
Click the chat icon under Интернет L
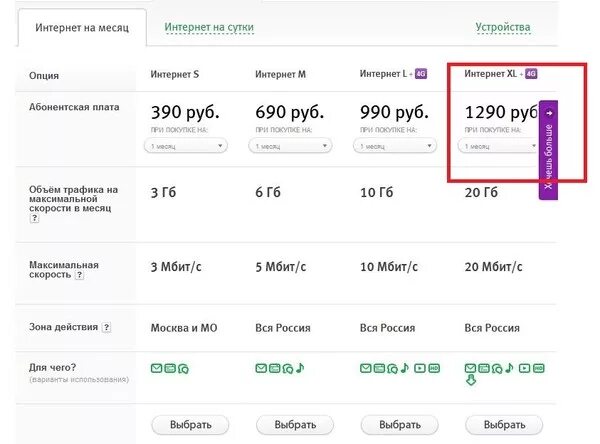coord(392,369)
